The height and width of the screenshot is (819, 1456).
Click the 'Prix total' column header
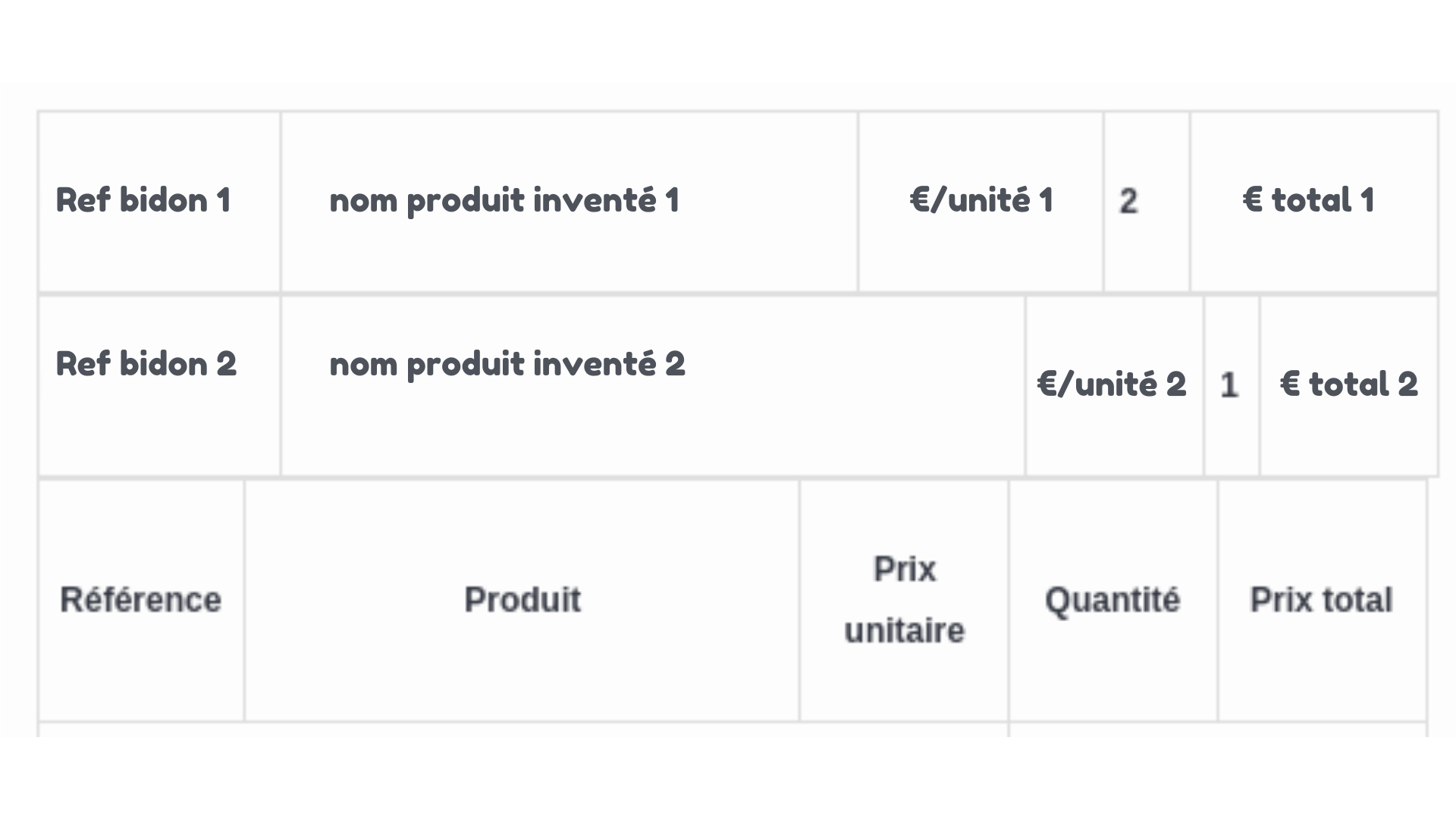click(1321, 600)
